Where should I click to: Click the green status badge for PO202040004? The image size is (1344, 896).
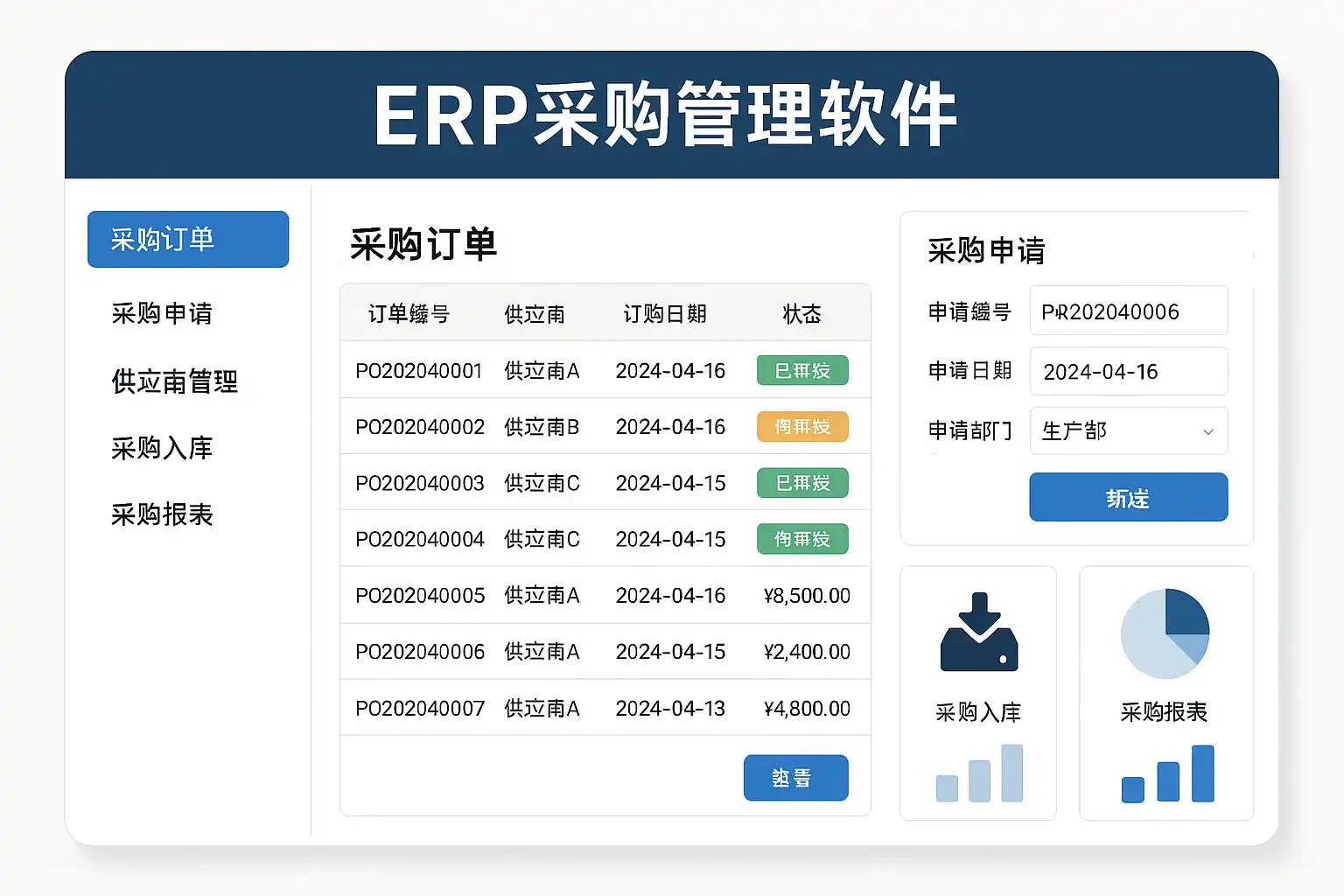pyautogui.click(x=802, y=539)
